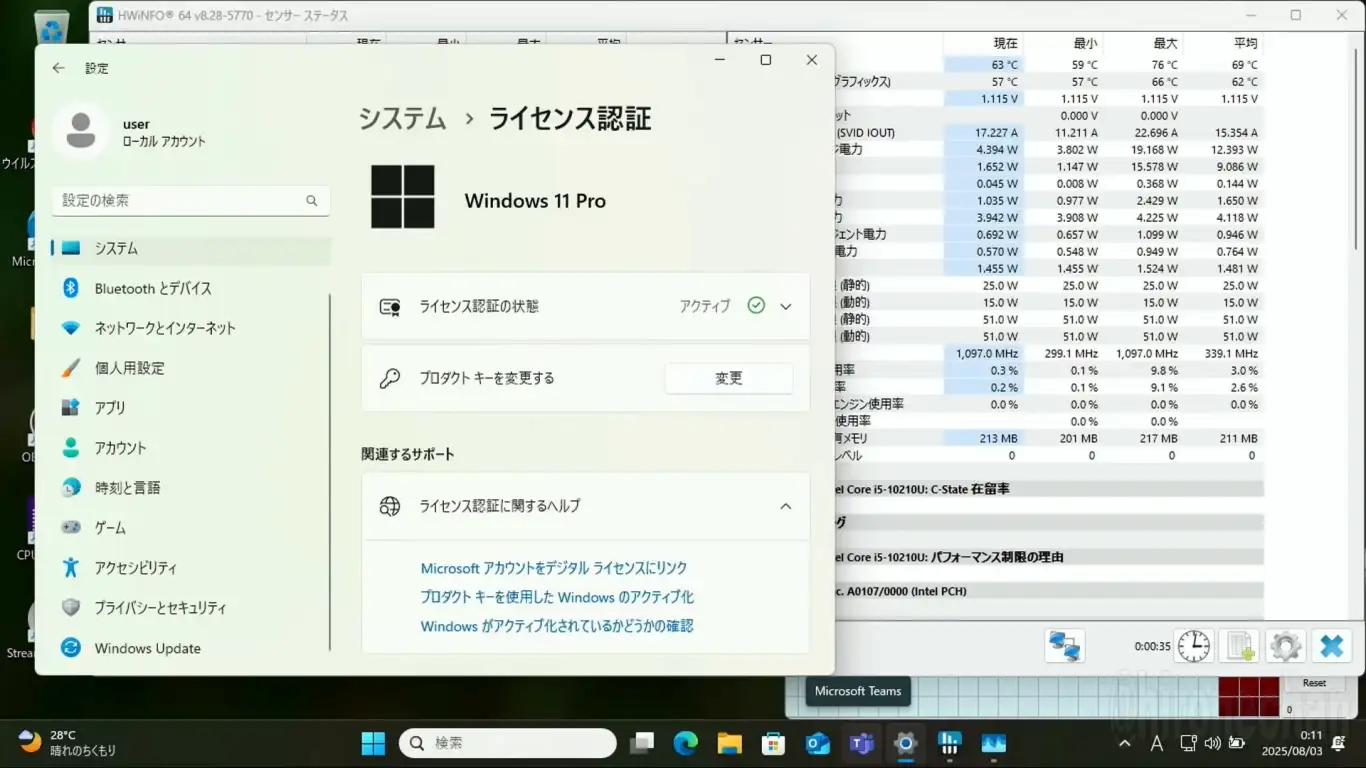
Task: Click the search magnifier in Settings search
Action: tap(312, 201)
